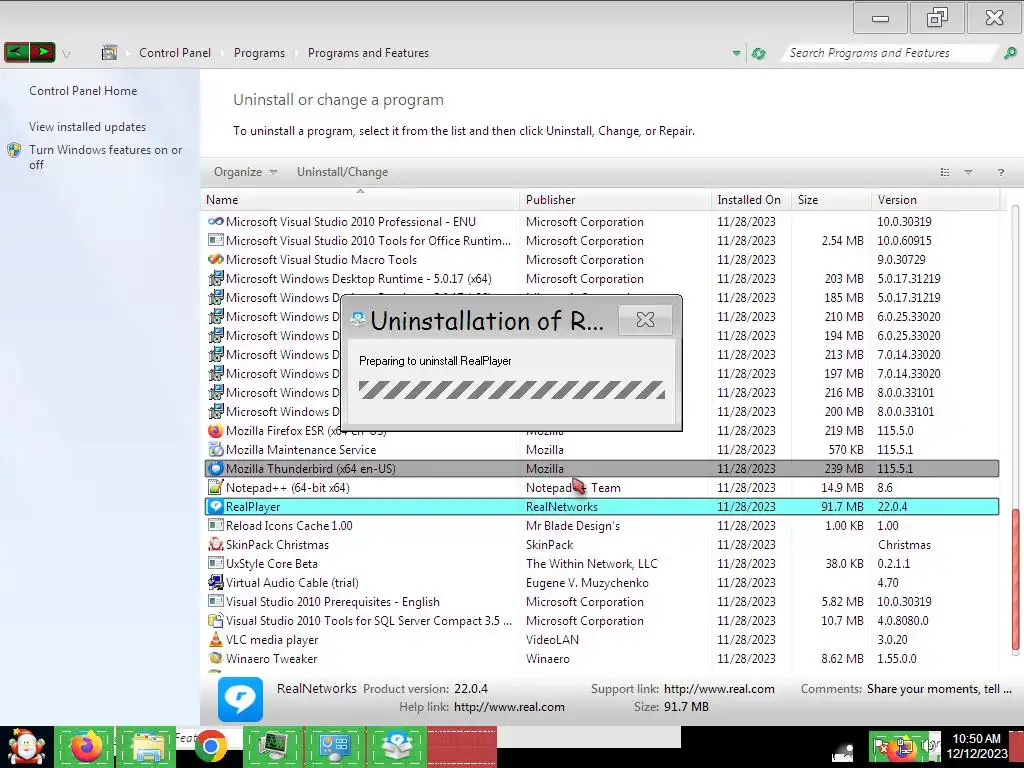Select Mozilla Thunderbird icon in list
Screen dimensions: 1024x768
[216, 468]
